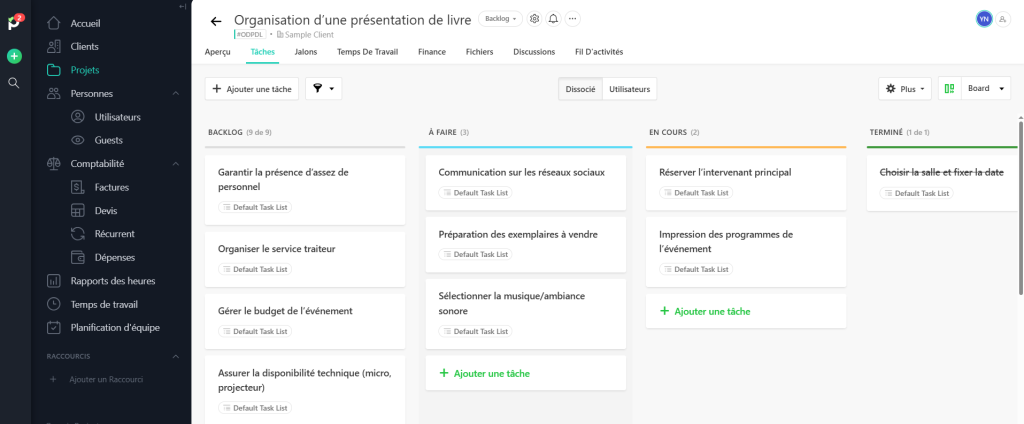
Task: Open the Backlog status dropdown
Action: point(500,19)
